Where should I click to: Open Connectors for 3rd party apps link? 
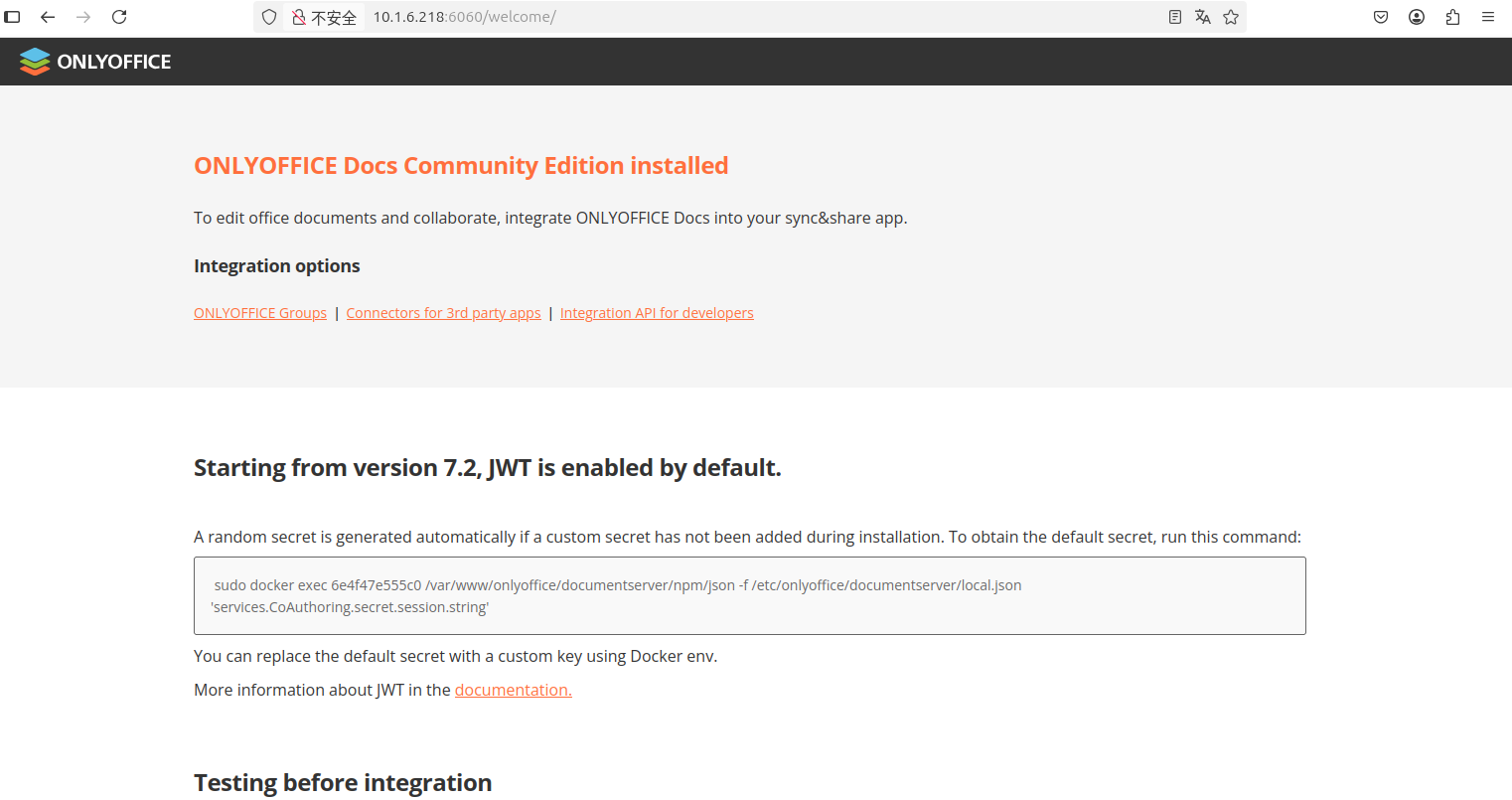443,313
